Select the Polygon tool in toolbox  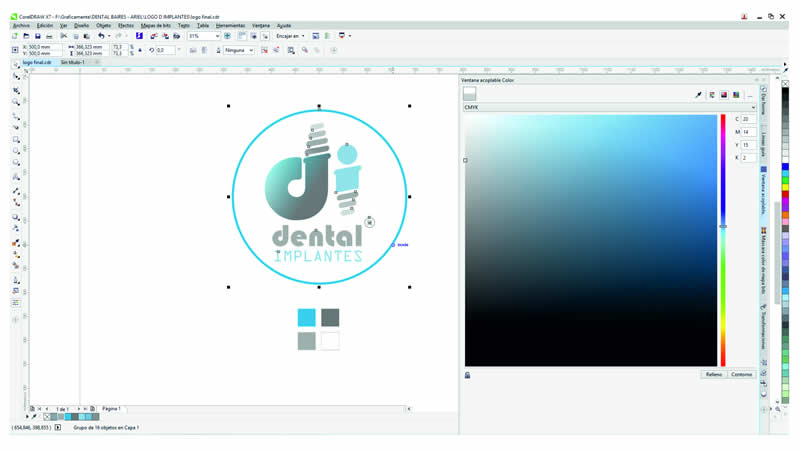16,163
